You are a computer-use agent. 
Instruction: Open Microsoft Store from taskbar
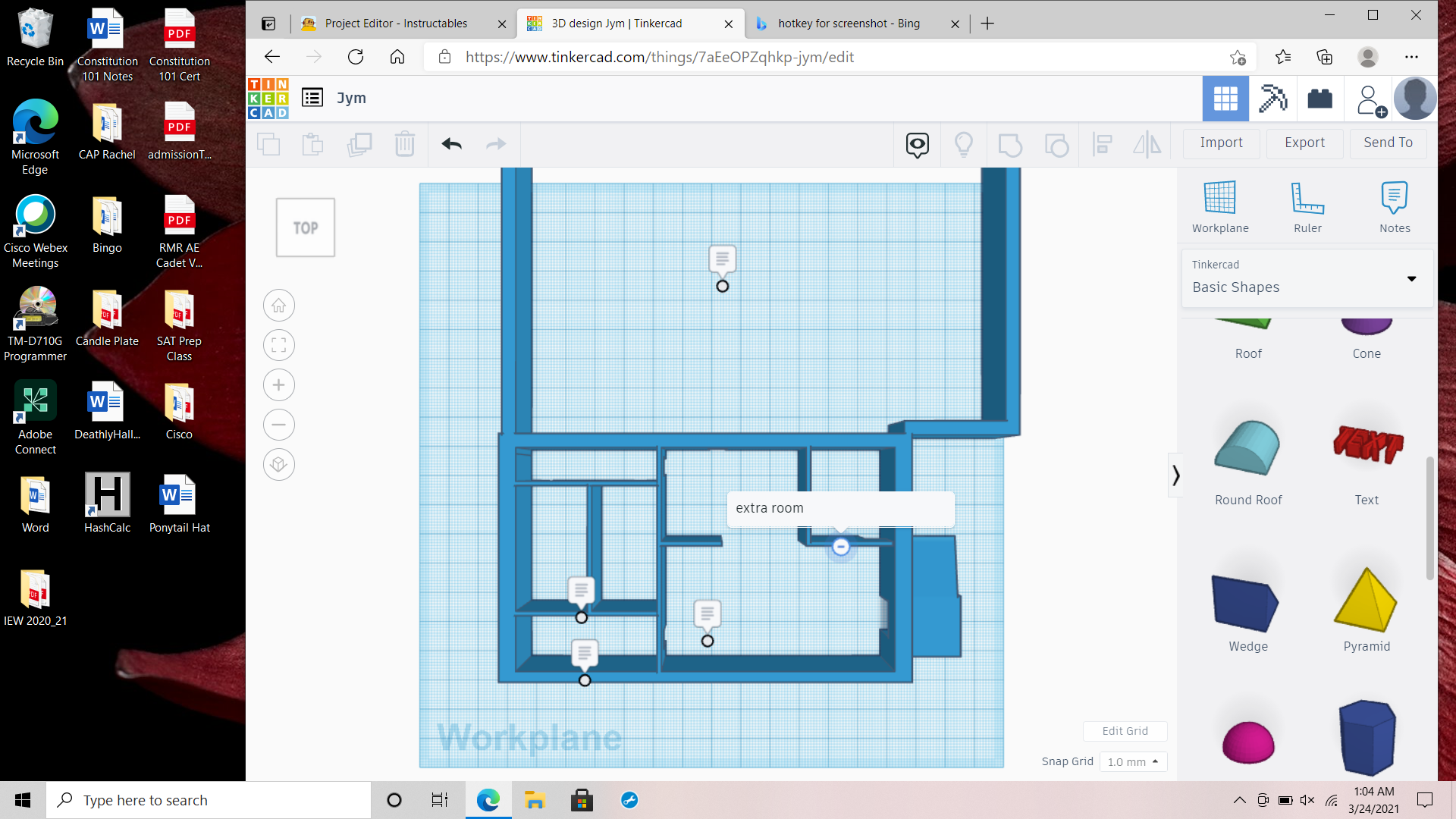[x=582, y=800]
